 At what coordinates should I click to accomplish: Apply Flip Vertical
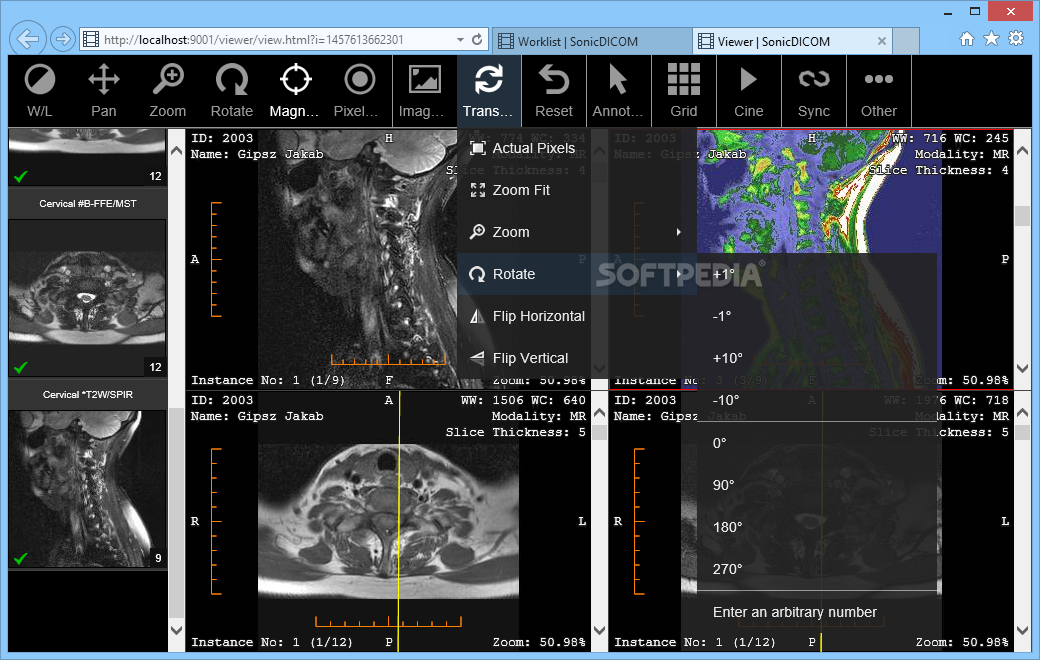(576, 358)
